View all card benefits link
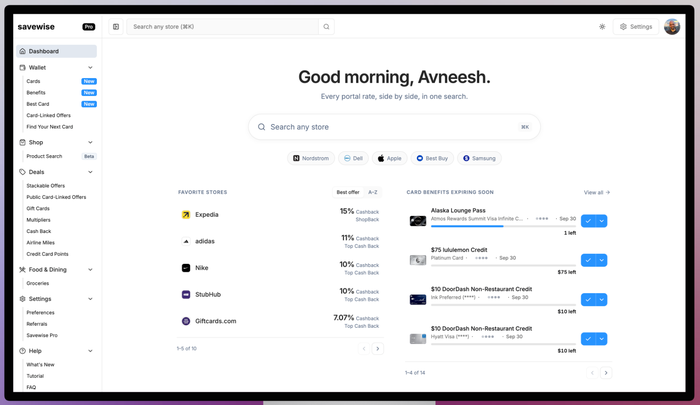Image resolution: width=700 pixels, height=405 pixels. 597,192
